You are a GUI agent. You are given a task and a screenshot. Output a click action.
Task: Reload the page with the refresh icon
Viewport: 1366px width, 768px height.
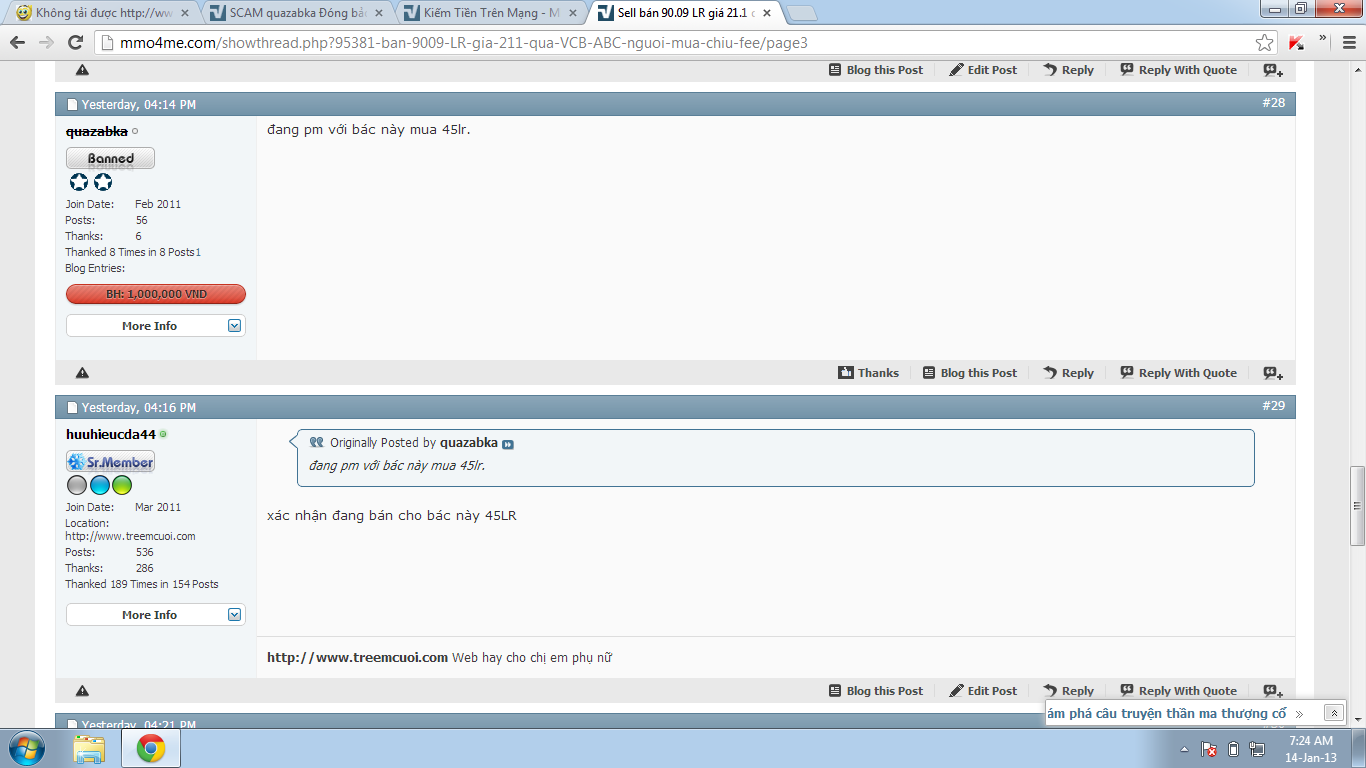click(75, 42)
